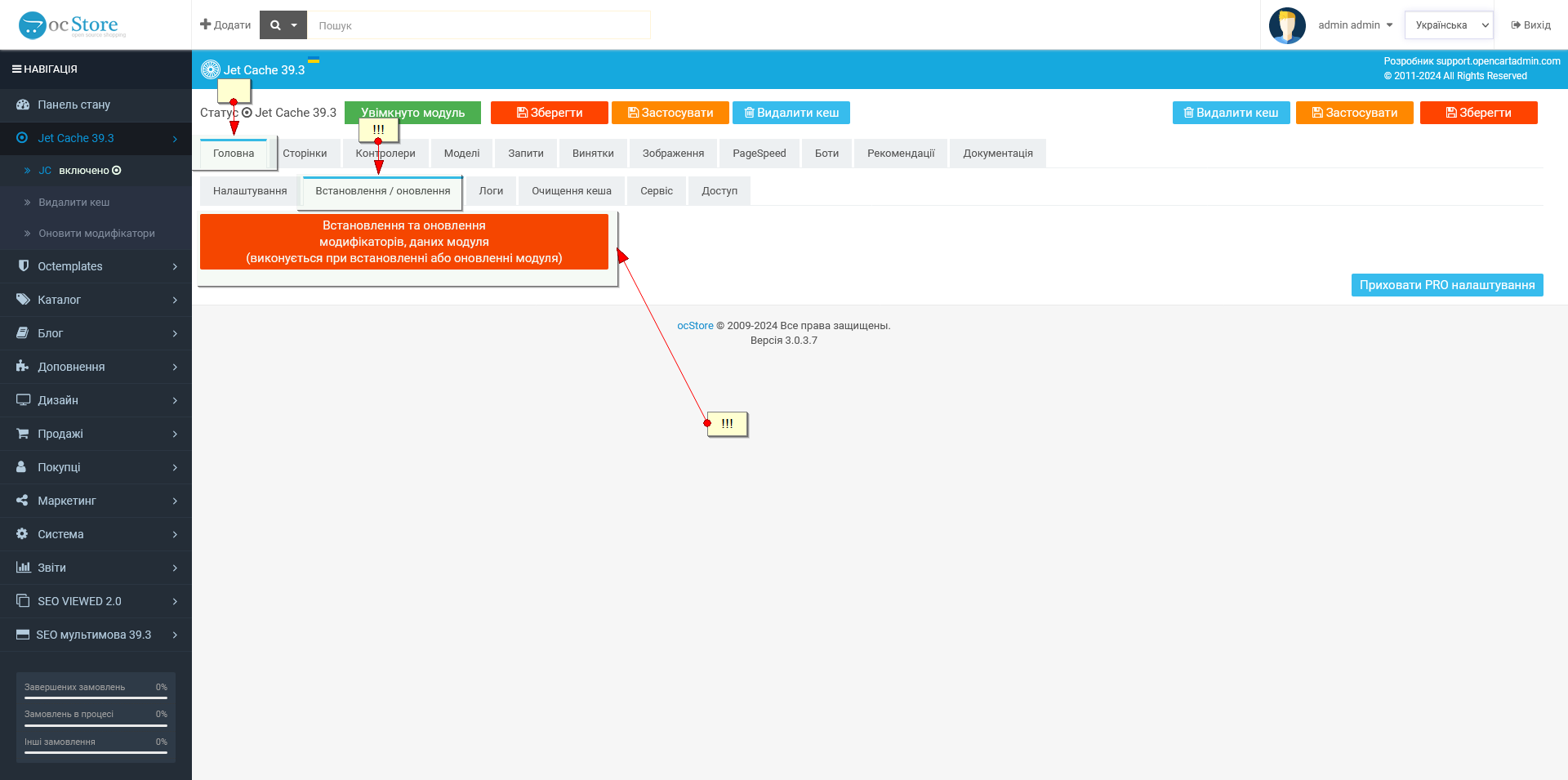Click the Jet Cache 39.3 sidebar icon
1568x780 pixels.
(x=22, y=138)
